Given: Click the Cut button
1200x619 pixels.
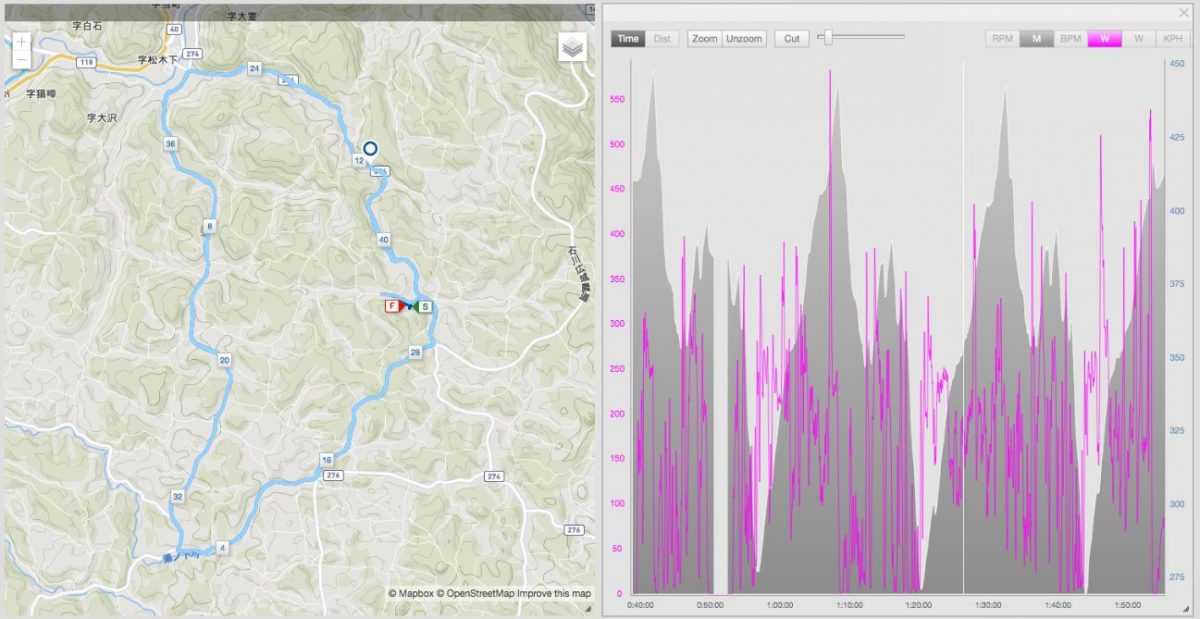Looking at the screenshot, I should pos(791,39).
